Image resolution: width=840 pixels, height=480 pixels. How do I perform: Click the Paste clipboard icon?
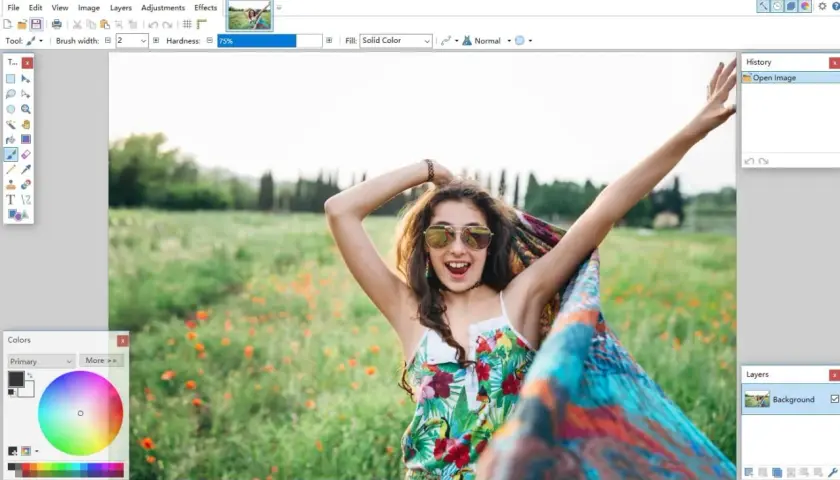click(x=105, y=24)
